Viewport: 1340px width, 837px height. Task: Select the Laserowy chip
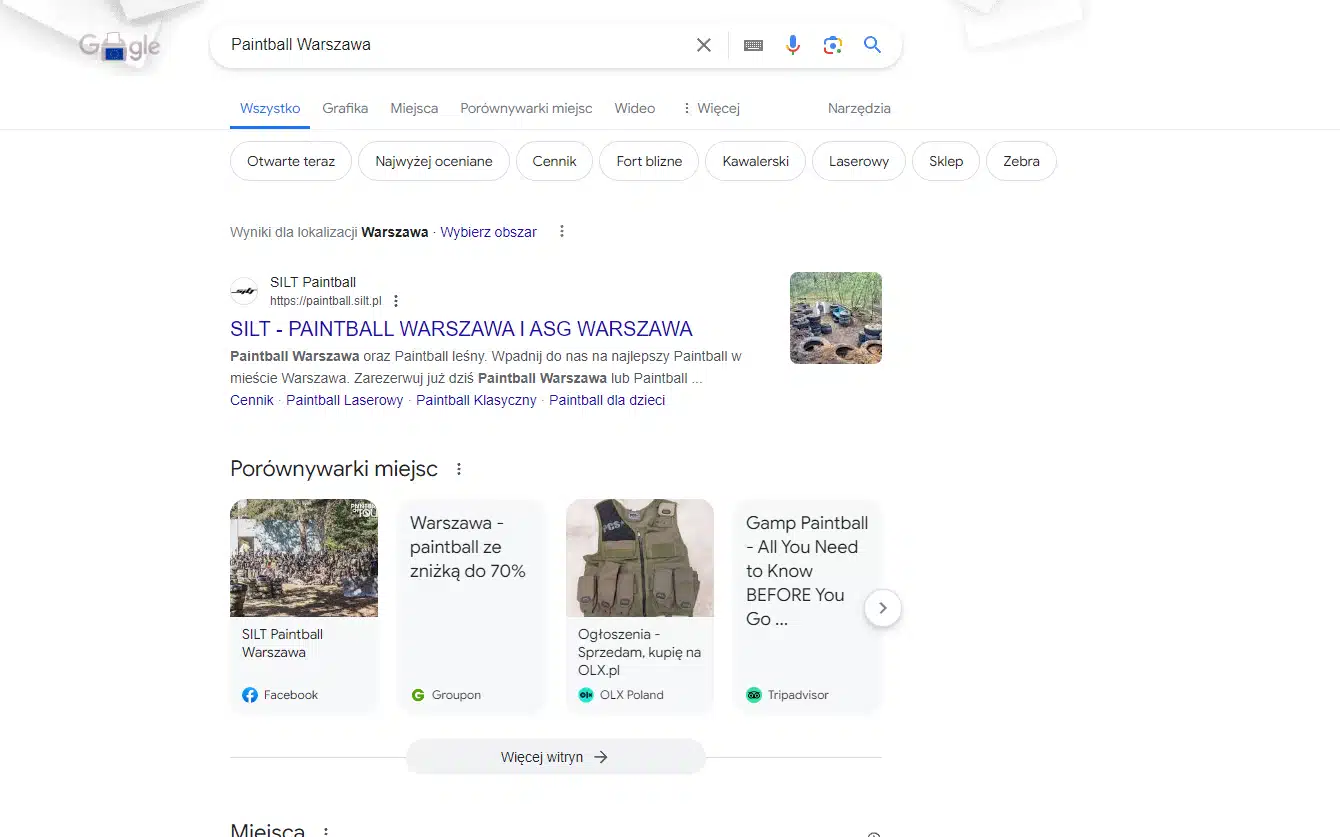click(x=859, y=161)
